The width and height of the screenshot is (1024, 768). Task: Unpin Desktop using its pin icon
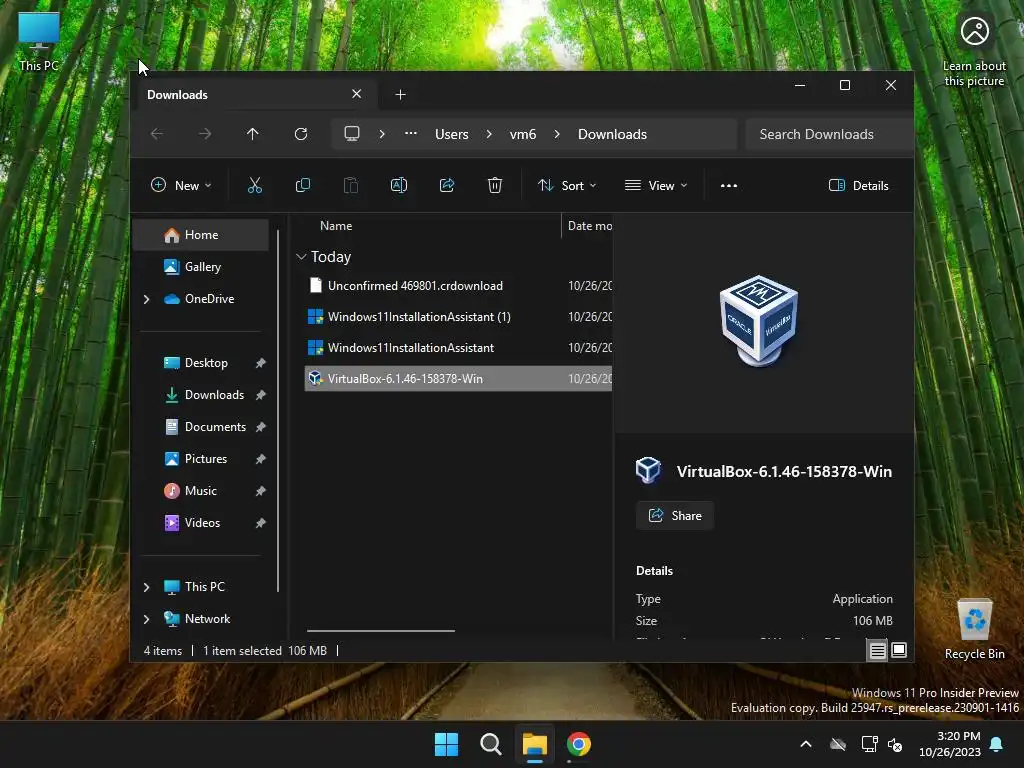click(261, 363)
